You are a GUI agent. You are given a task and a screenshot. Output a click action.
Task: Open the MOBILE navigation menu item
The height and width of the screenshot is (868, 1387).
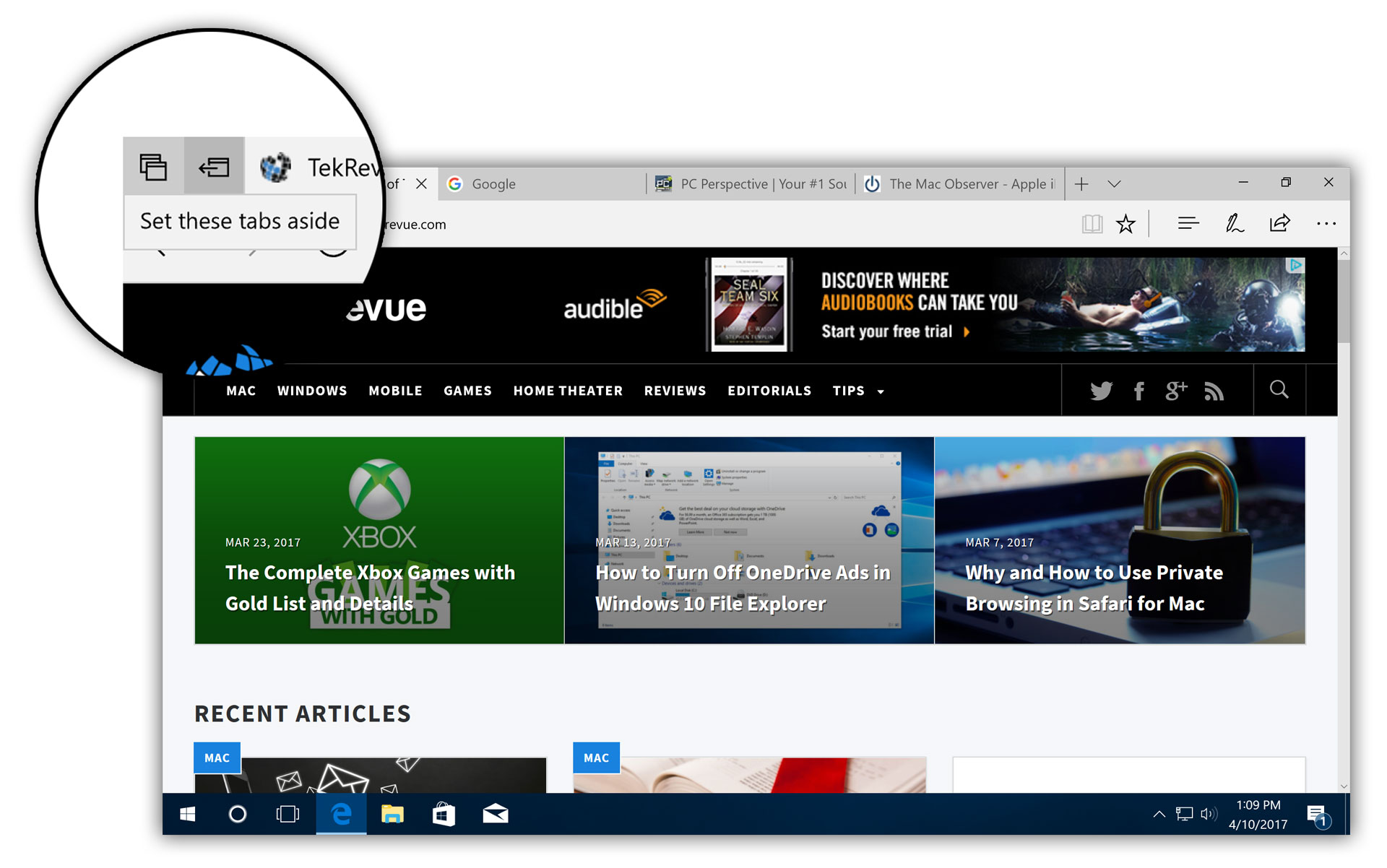[395, 391]
